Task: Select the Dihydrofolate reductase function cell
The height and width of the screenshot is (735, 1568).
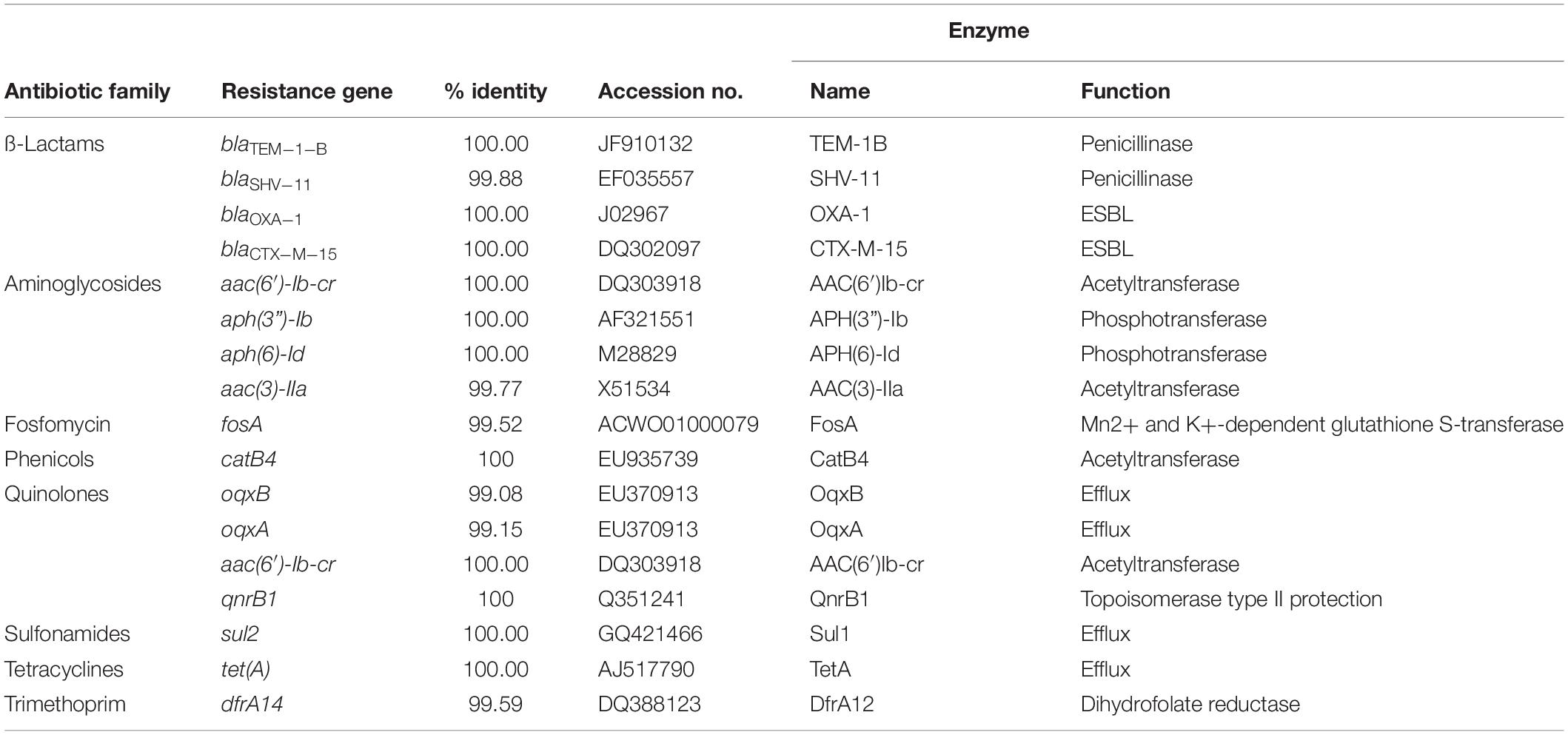Action: (x=1190, y=704)
